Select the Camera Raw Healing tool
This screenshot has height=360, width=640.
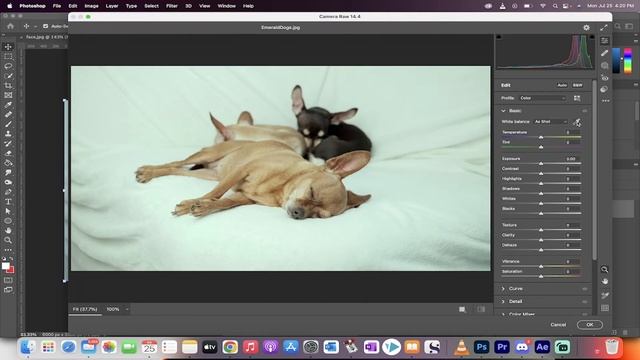604,53
